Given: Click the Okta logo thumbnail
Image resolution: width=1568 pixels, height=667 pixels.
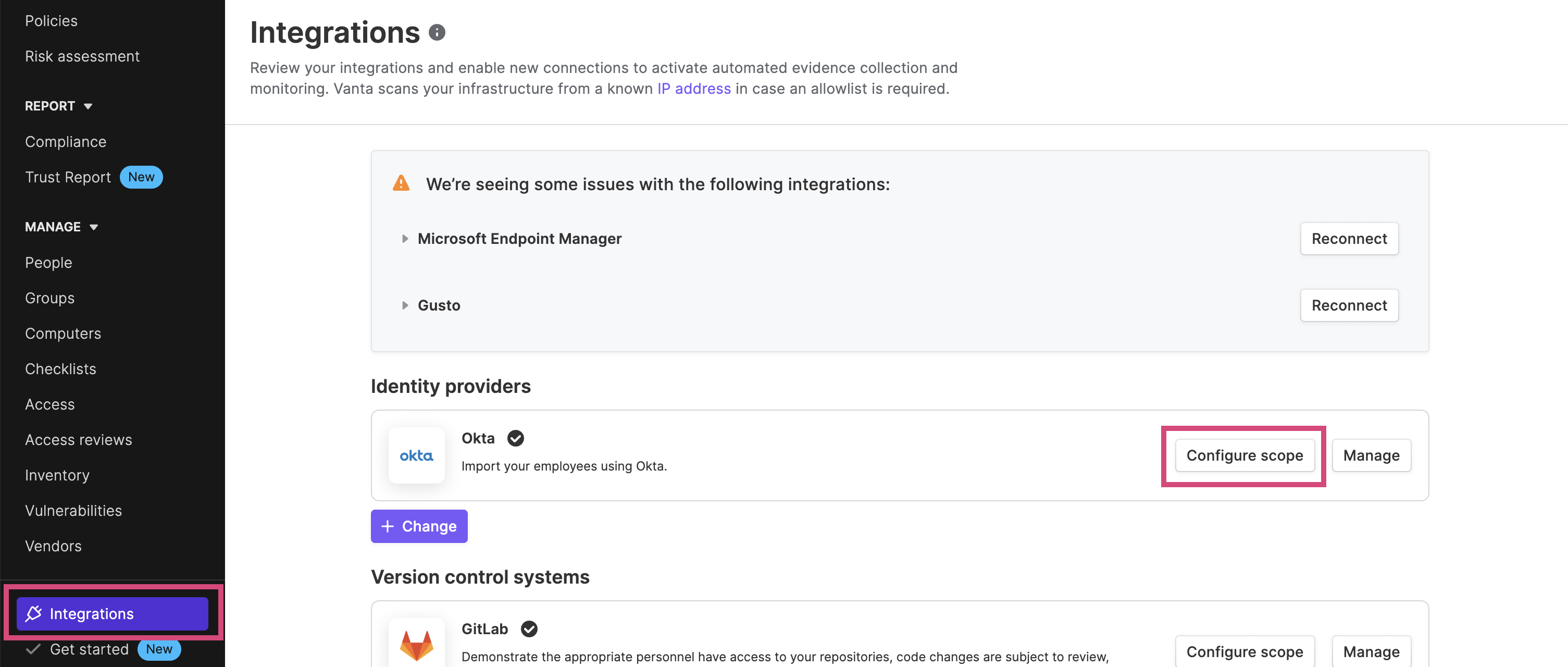Looking at the screenshot, I should click(x=416, y=455).
